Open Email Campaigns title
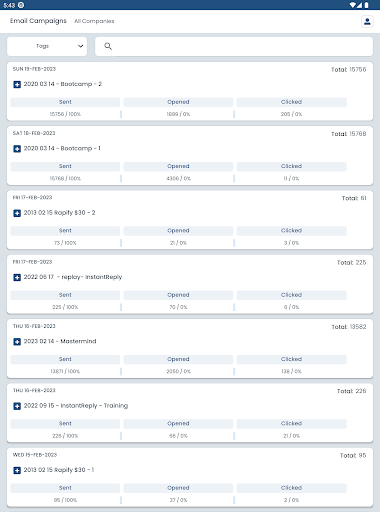Viewport: 380px width, 512px height. (x=38, y=21)
